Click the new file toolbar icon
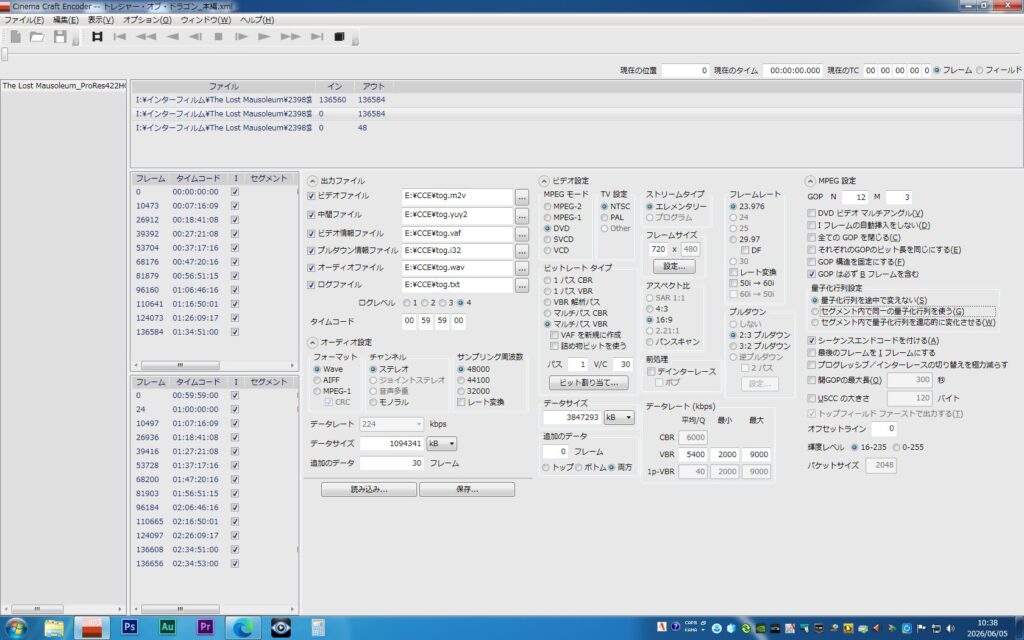Image resolution: width=1024 pixels, height=640 pixels. [16, 37]
